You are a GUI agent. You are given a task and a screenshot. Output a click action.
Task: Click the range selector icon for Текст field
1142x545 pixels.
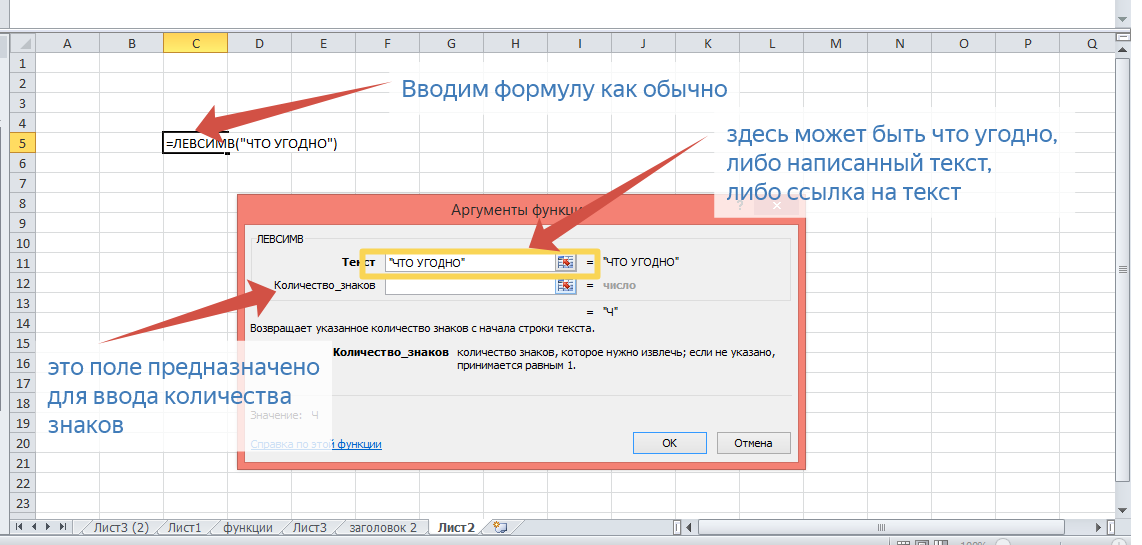pos(565,262)
